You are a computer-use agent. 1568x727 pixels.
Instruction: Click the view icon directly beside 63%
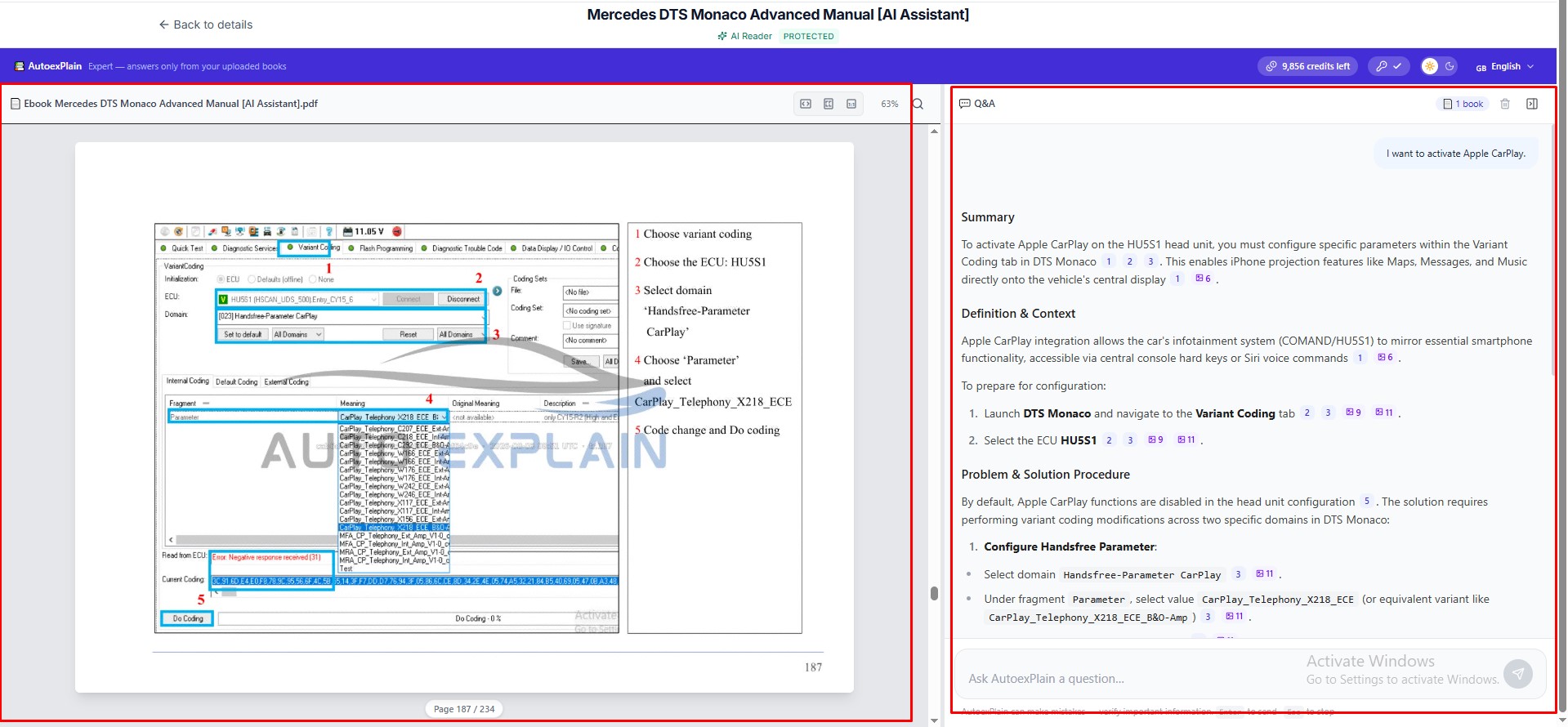tap(851, 104)
